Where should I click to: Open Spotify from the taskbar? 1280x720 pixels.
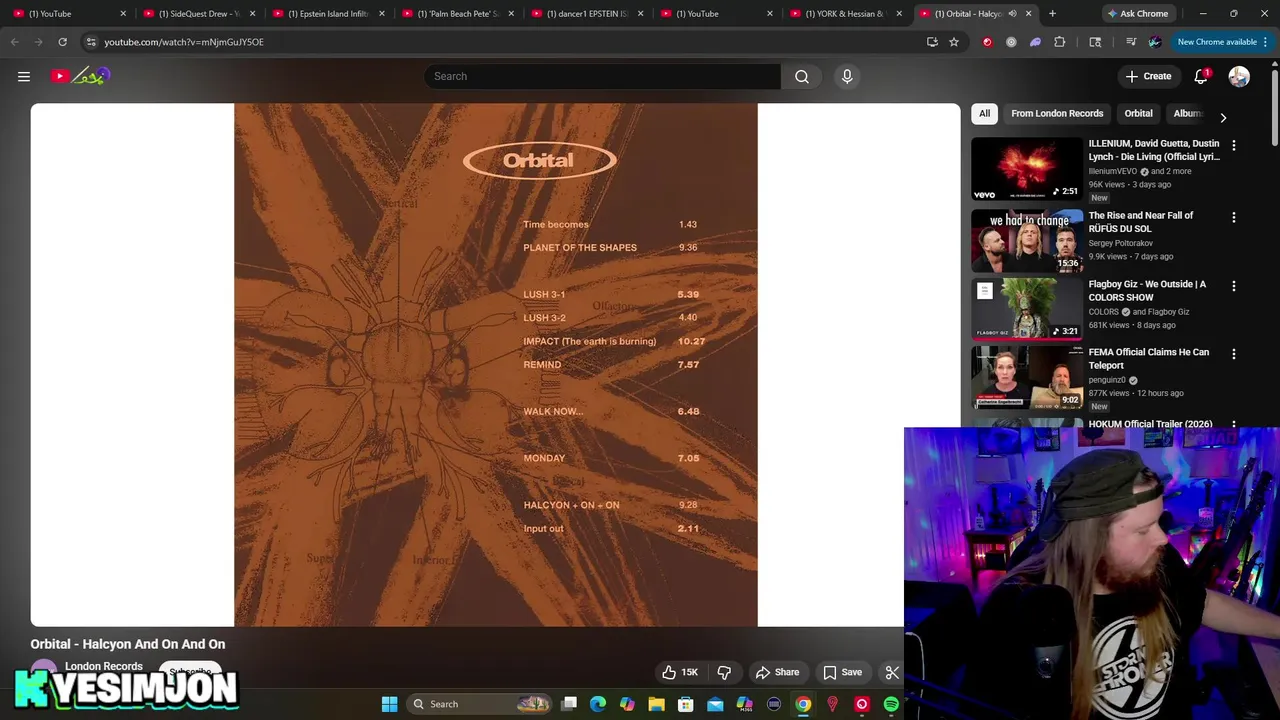891,704
